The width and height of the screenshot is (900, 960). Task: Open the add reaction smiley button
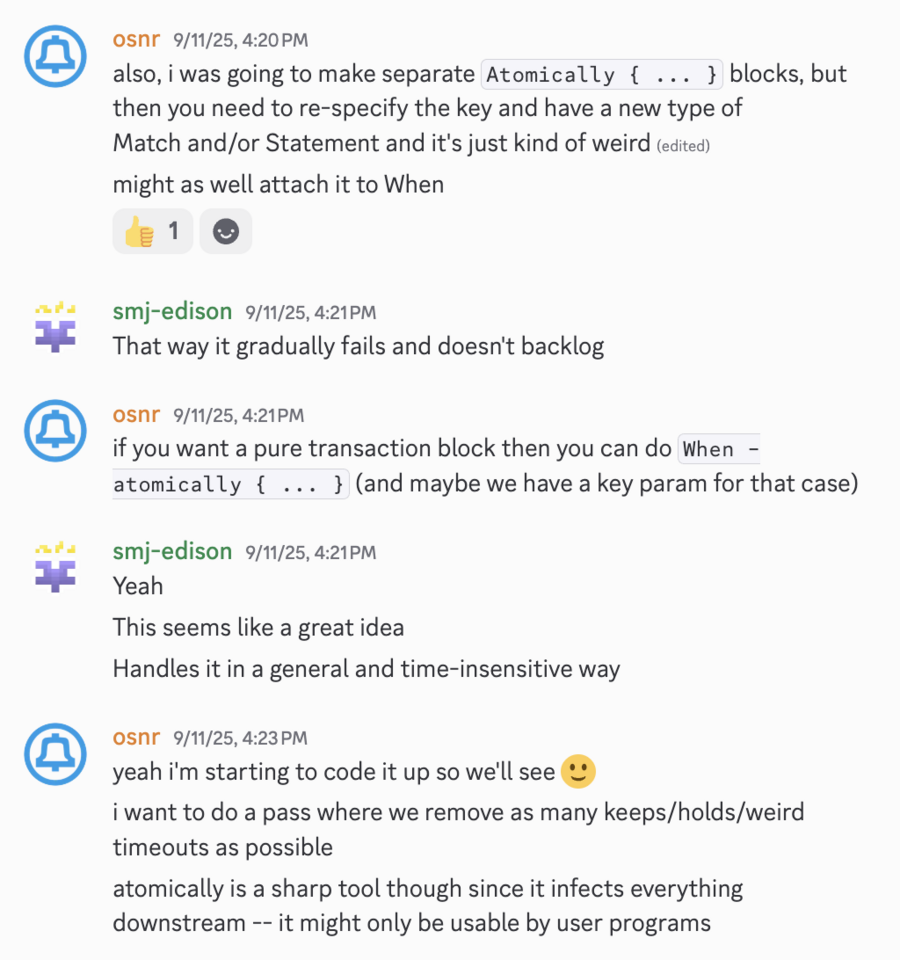tap(226, 232)
